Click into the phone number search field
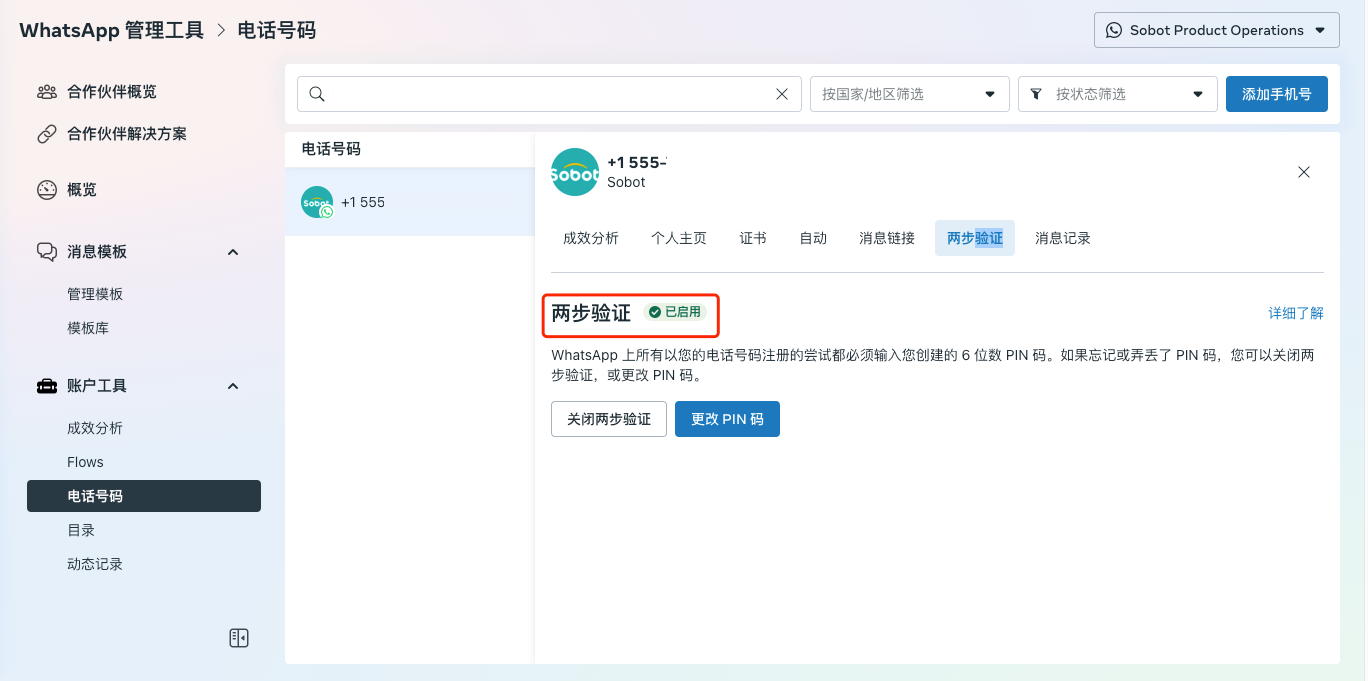This screenshot has width=1368, height=681. click(549, 94)
